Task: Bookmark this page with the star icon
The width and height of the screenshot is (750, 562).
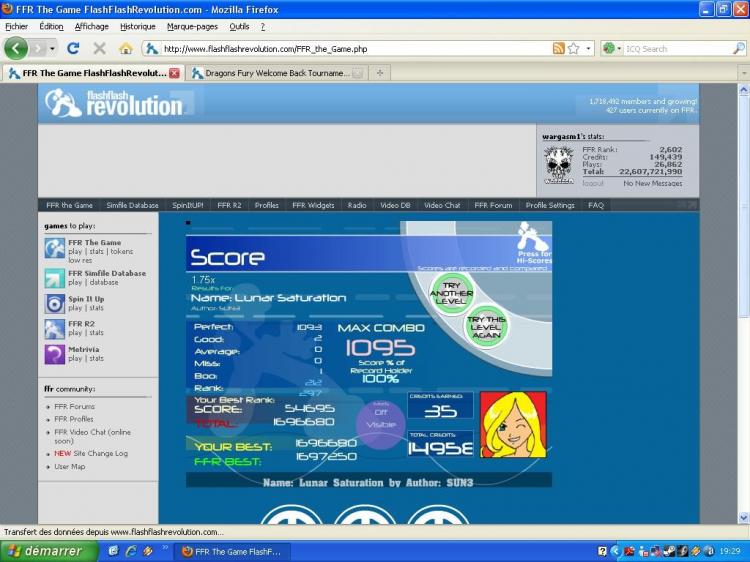Action: (574, 48)
